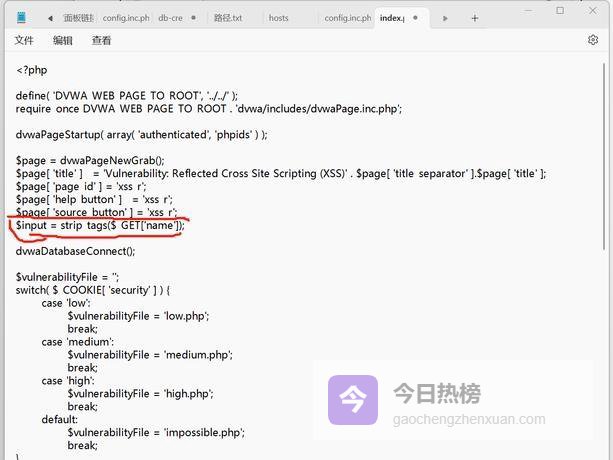
Task: Place cursor on strip_tags input line
Action: [100, 226]
